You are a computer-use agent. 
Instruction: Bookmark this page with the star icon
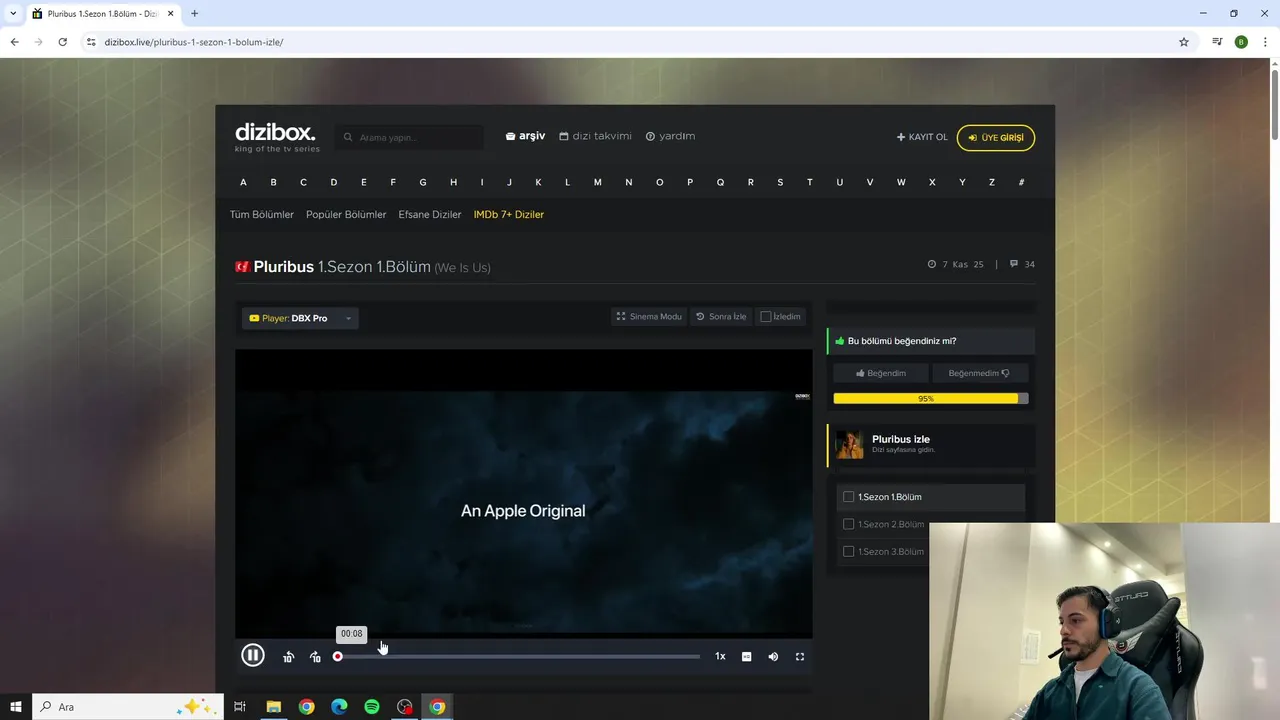tap(1184, 42)
